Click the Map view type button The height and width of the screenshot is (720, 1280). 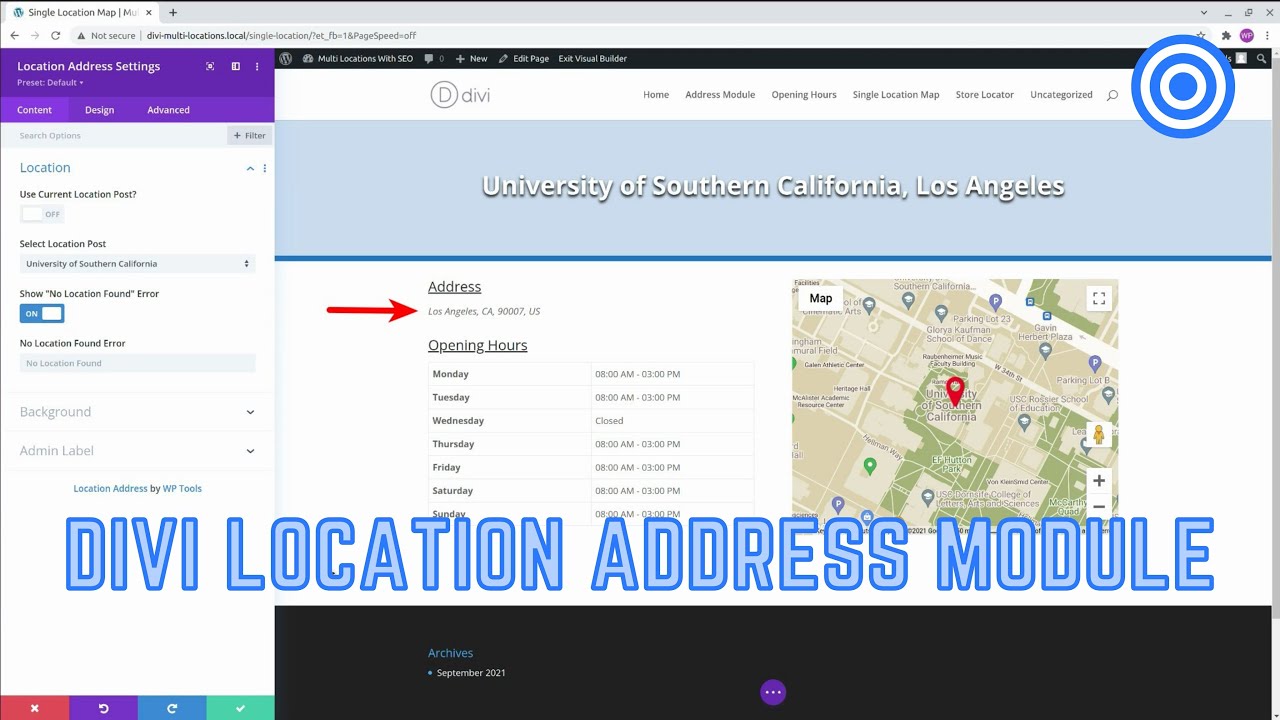(821, 298)
